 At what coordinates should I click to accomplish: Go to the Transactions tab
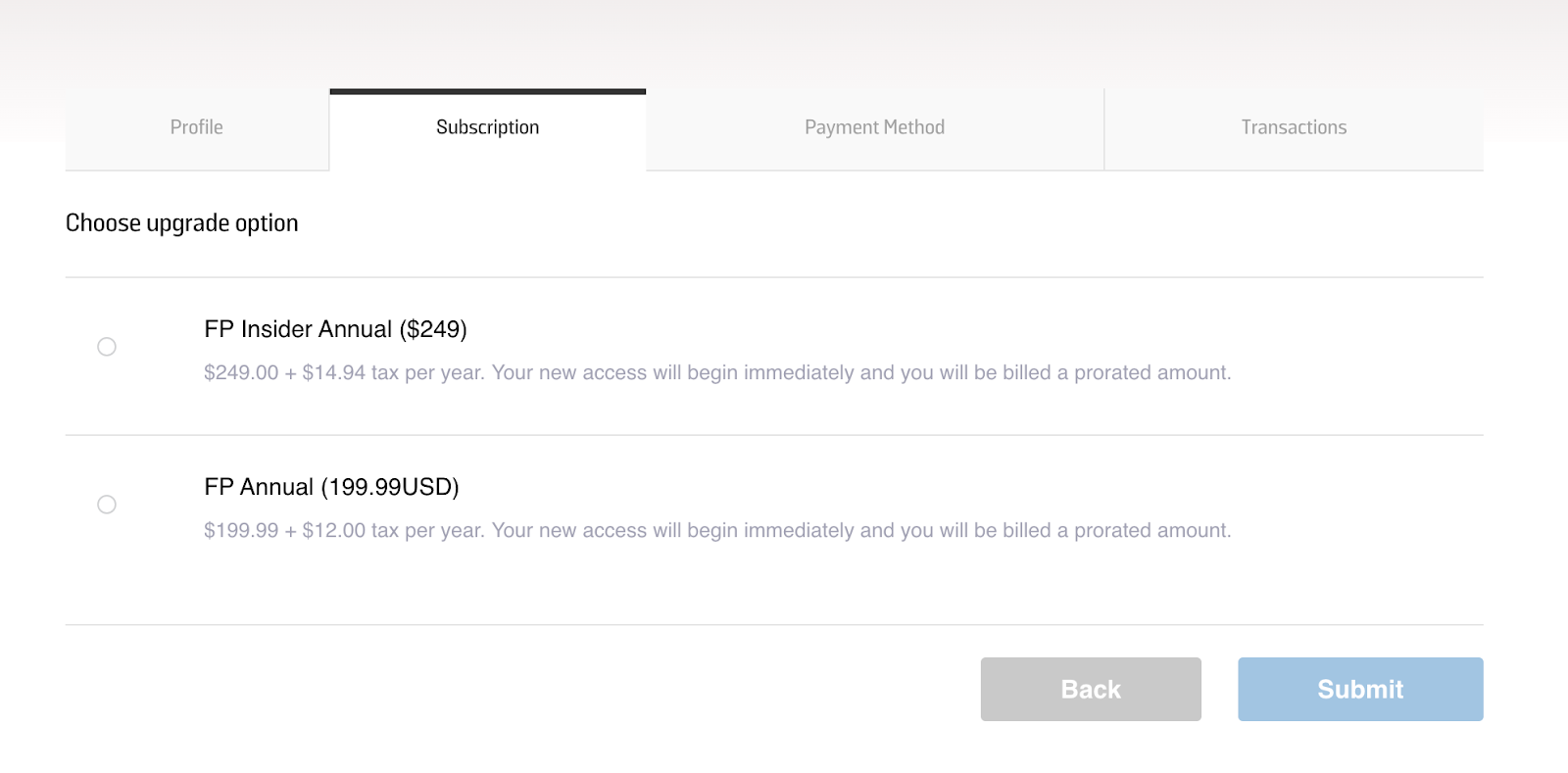1294,127
